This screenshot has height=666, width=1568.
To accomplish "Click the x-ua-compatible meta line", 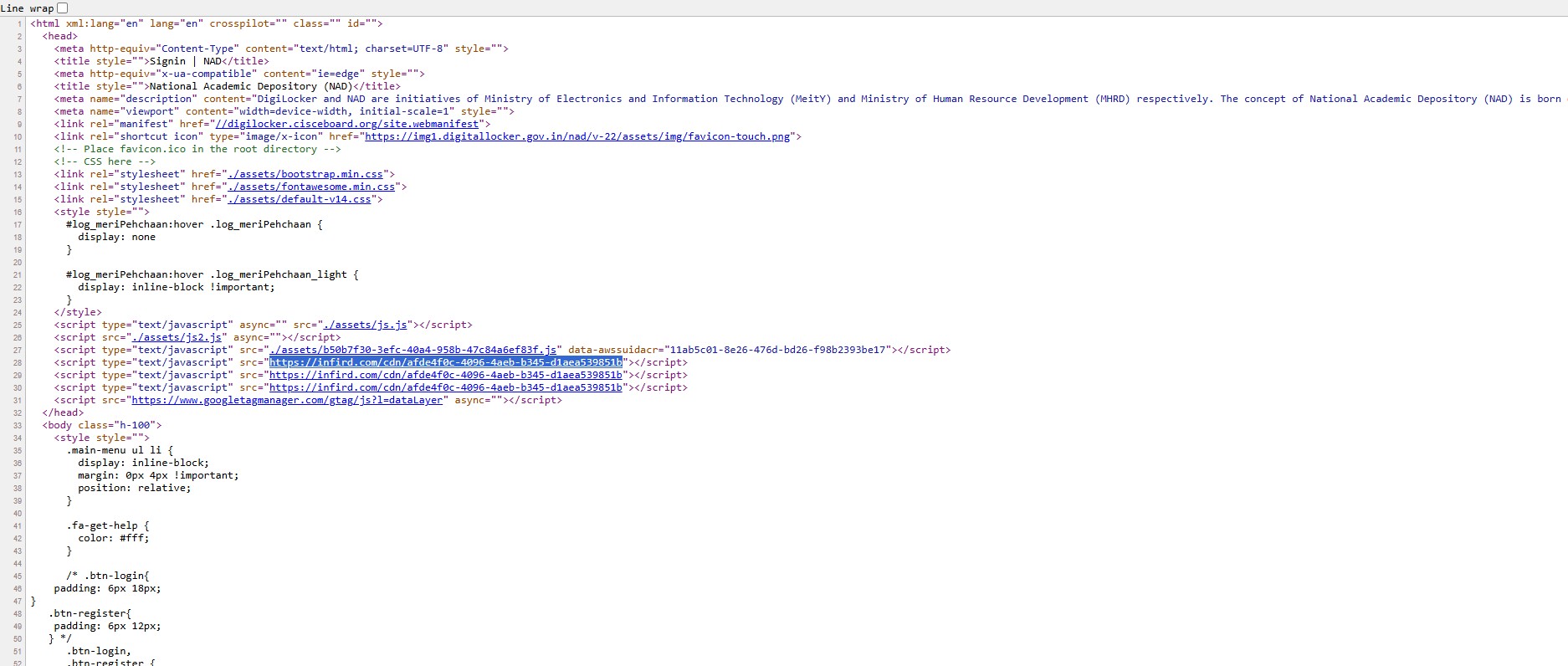I will coord(239,74).
